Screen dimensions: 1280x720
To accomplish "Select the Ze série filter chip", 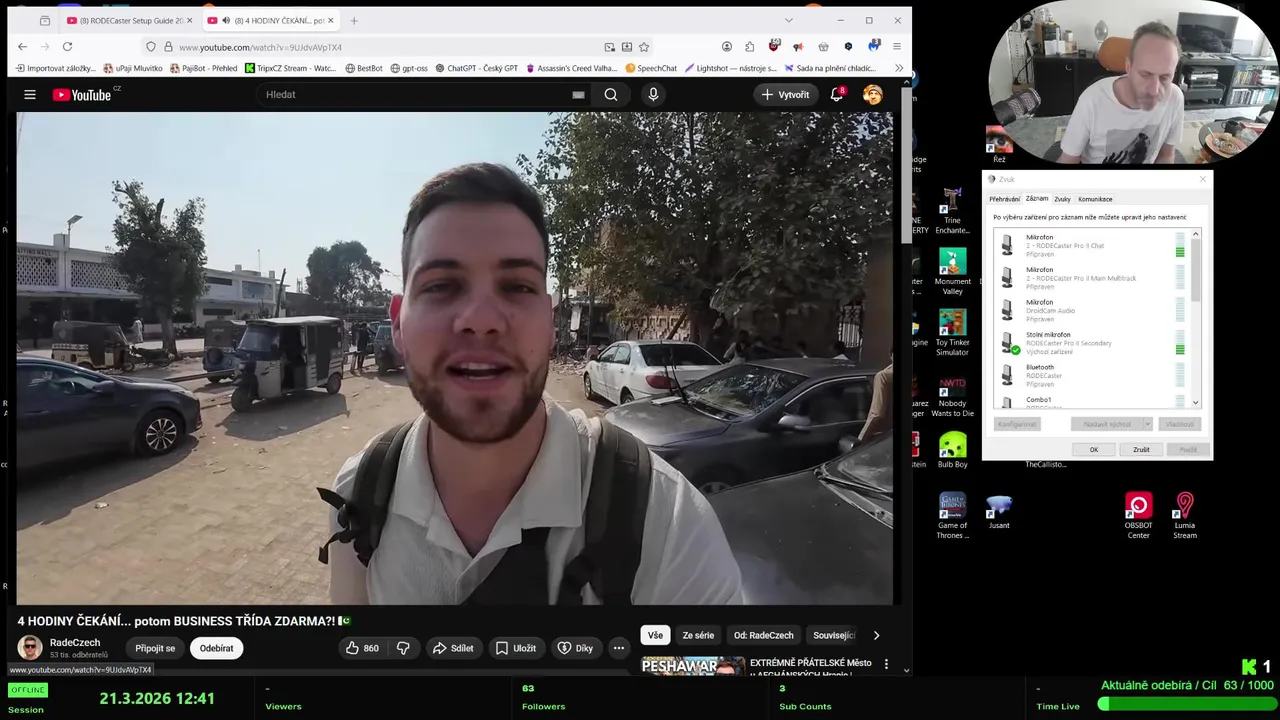I will tap(698, 635).
